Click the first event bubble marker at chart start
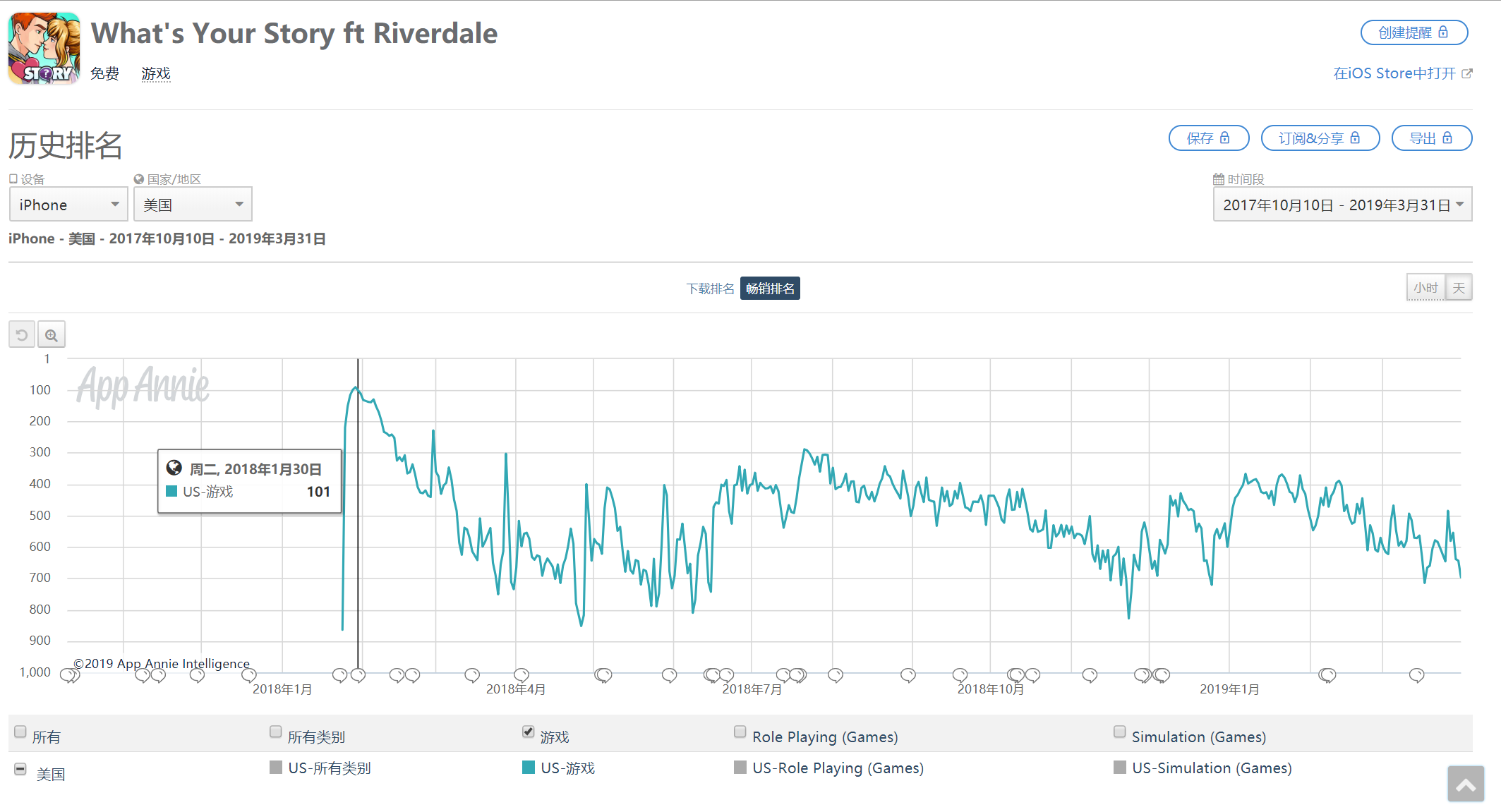This screenshot has height=812, width=1501. 68,675
